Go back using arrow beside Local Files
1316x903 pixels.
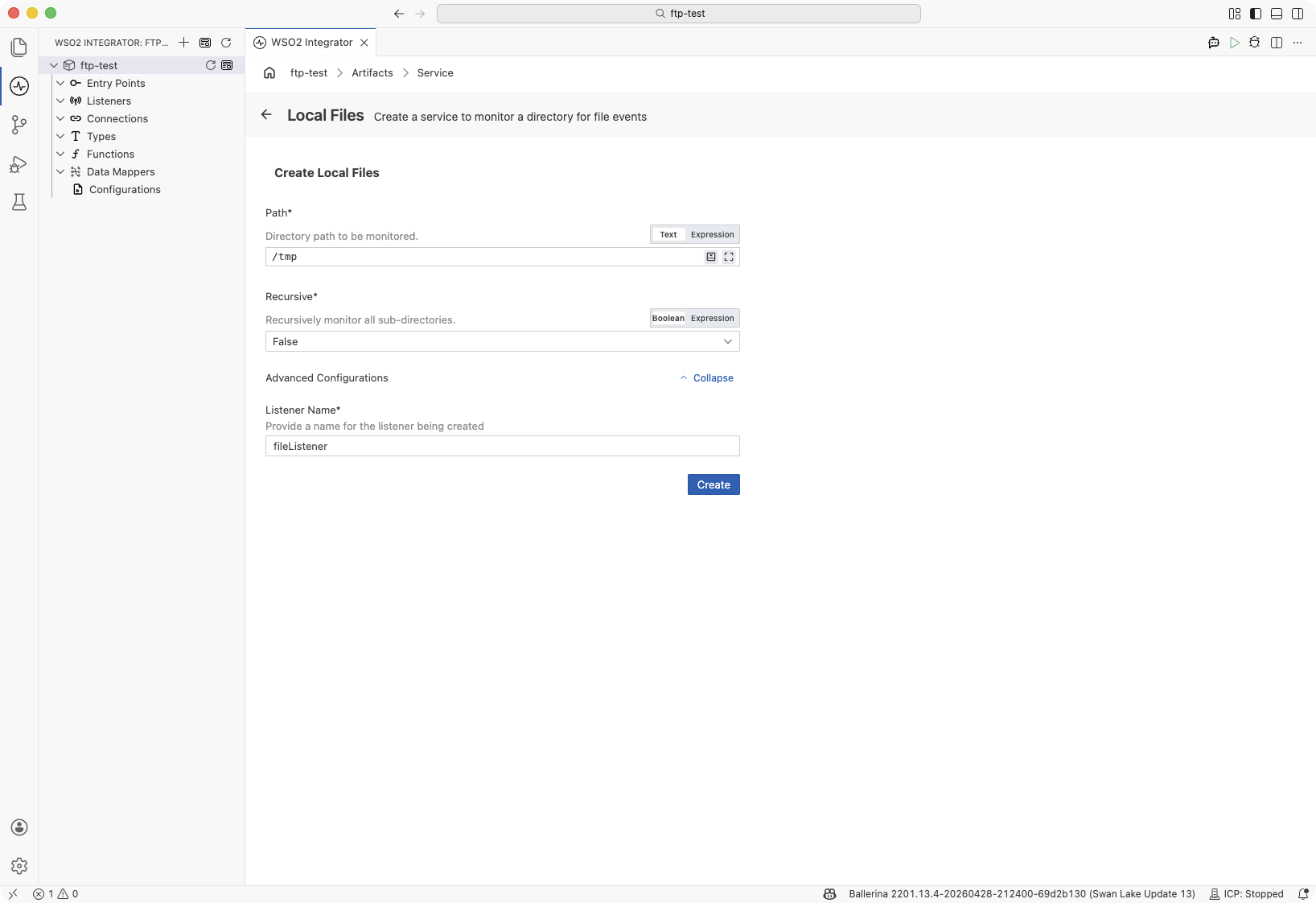pos(266,114)
